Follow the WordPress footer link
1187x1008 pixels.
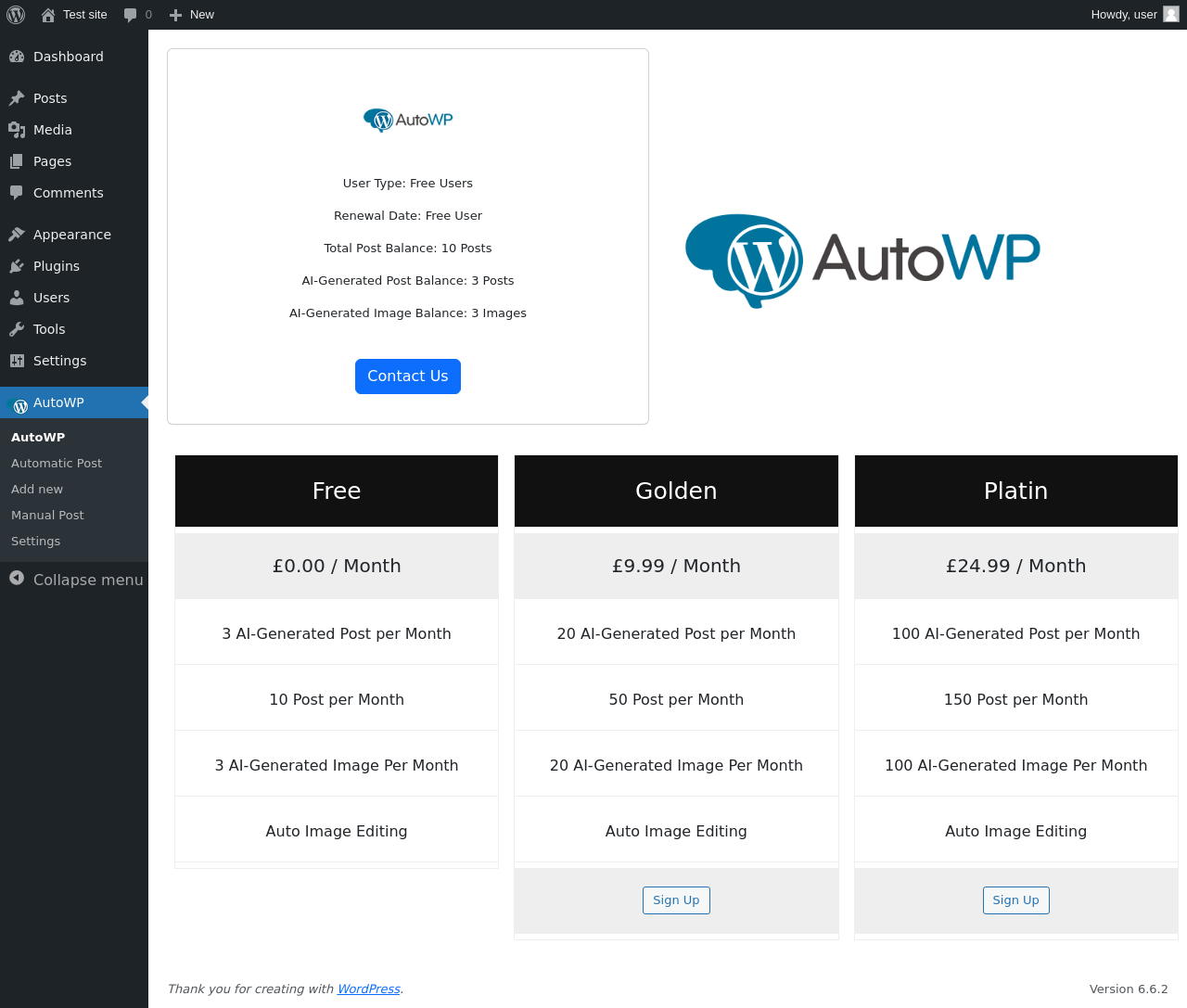(x=369, y=989)
